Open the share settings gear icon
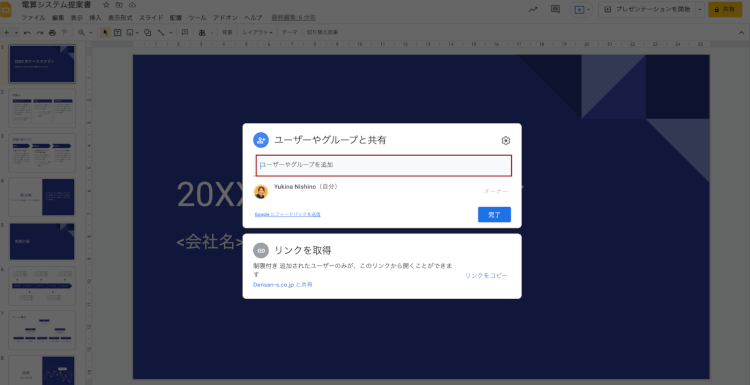 point(506,141)
